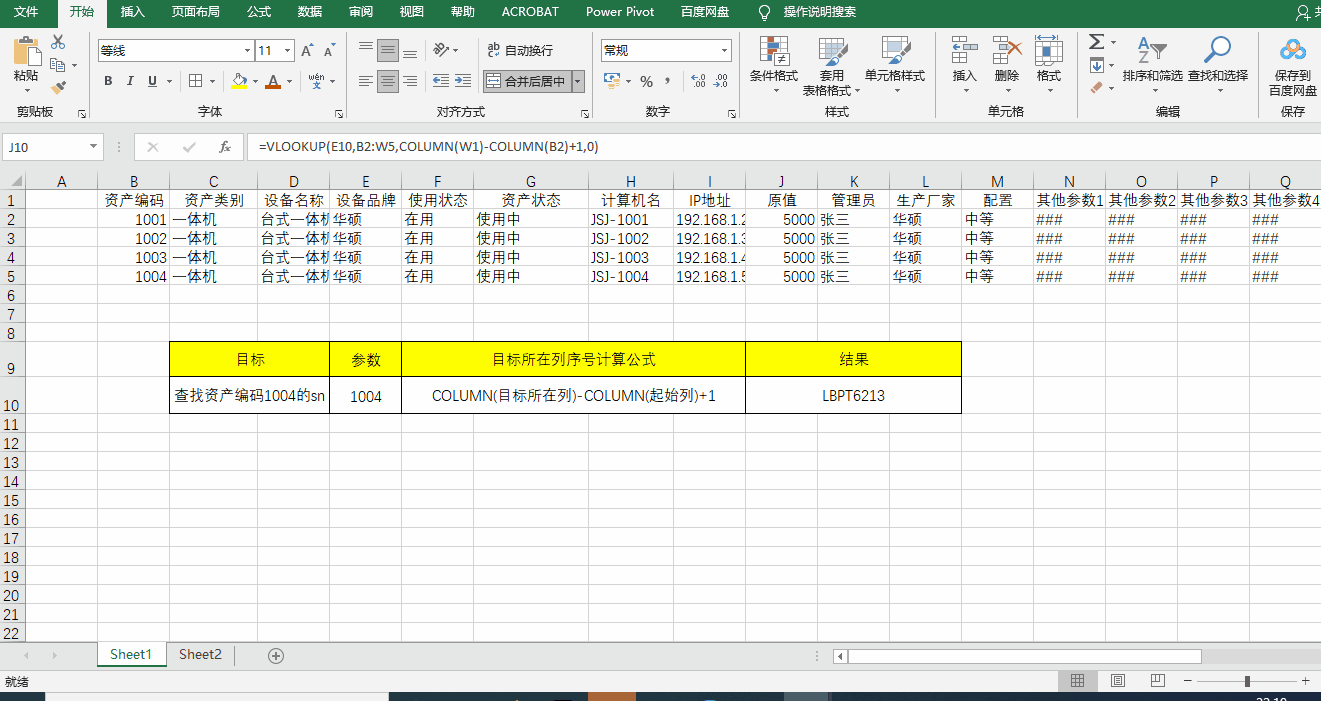Switch to the Formulas (公式) tab
The image size is (1321, 701).
click(259, 12)
